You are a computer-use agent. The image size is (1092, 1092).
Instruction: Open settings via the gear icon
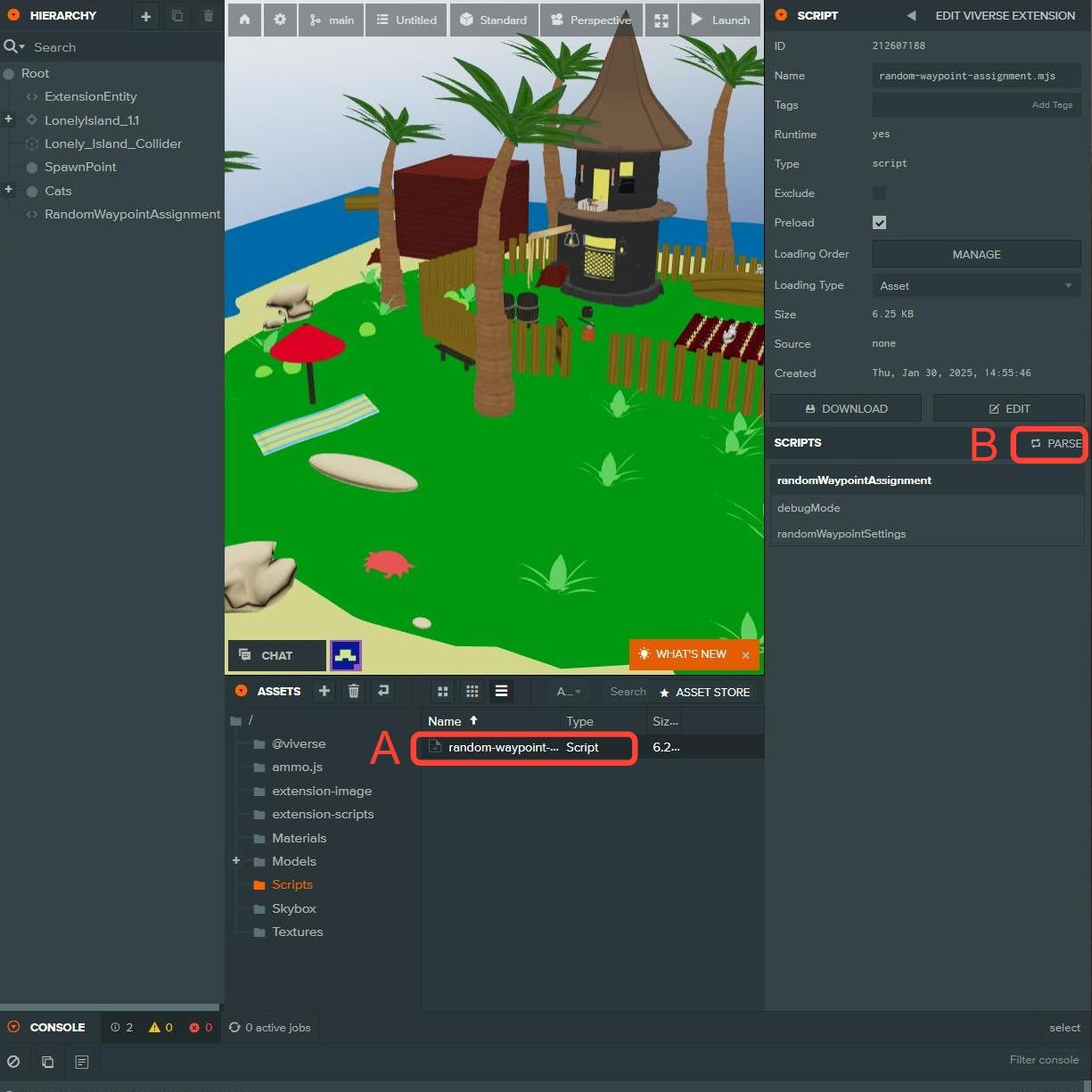280,20
